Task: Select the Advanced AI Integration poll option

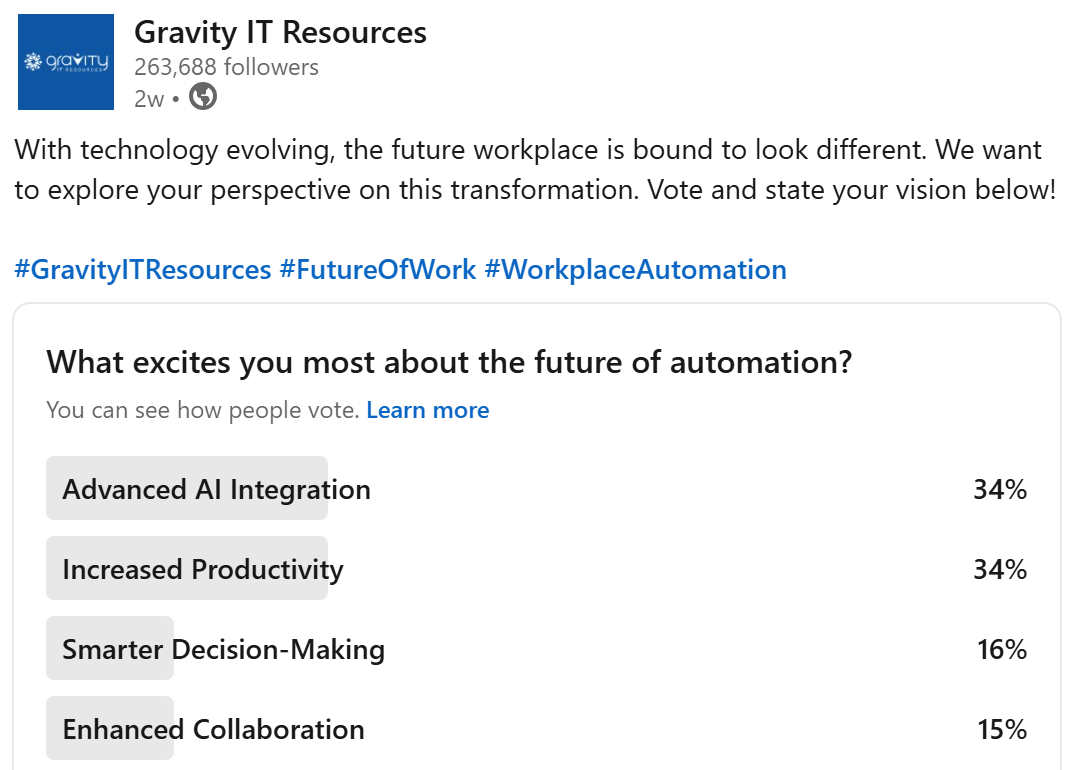Action: 216,489
